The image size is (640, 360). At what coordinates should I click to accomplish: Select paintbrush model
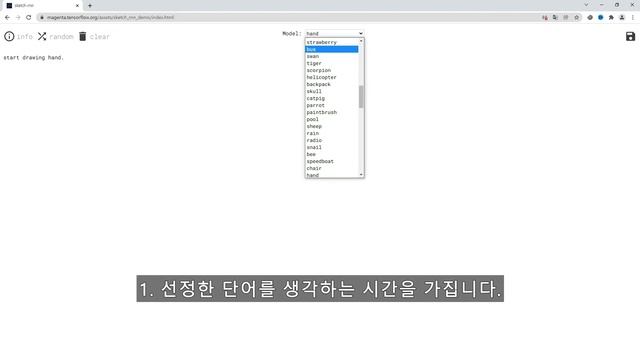[332, 112]
